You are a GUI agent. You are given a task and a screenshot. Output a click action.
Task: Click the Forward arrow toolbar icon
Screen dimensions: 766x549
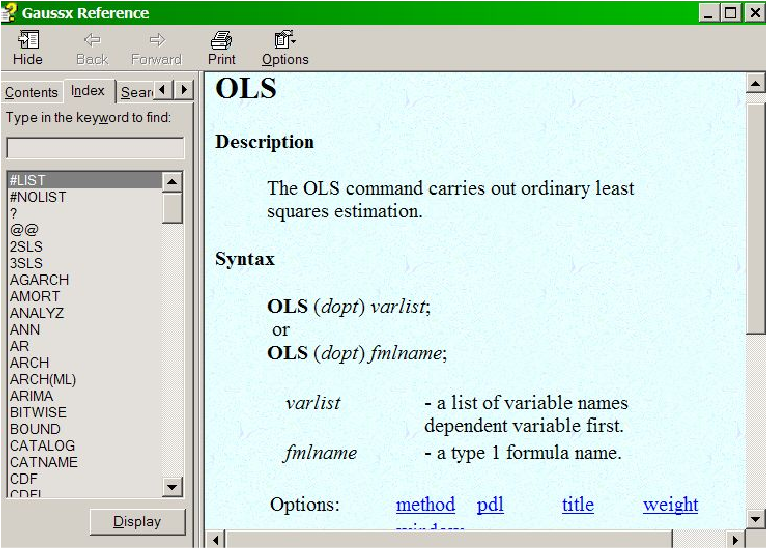(x=156, y=48)
